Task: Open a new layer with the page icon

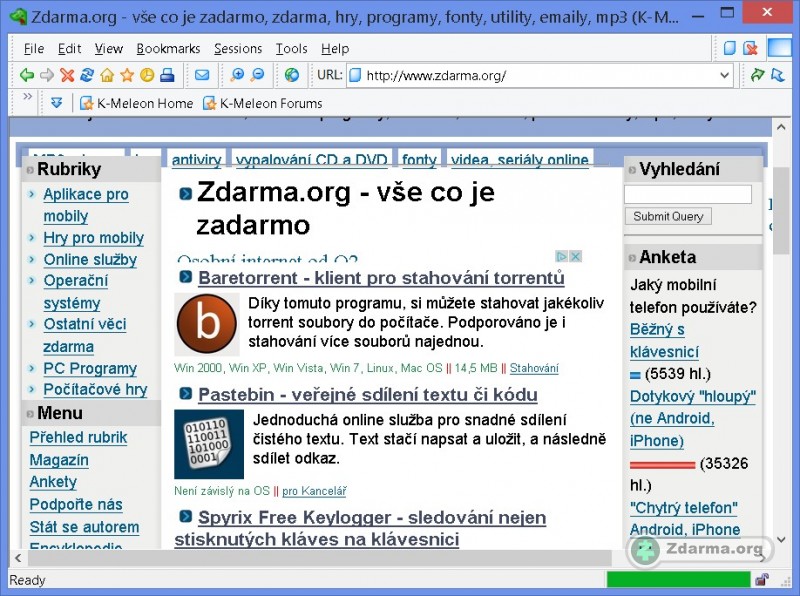Action: (730, 48)
